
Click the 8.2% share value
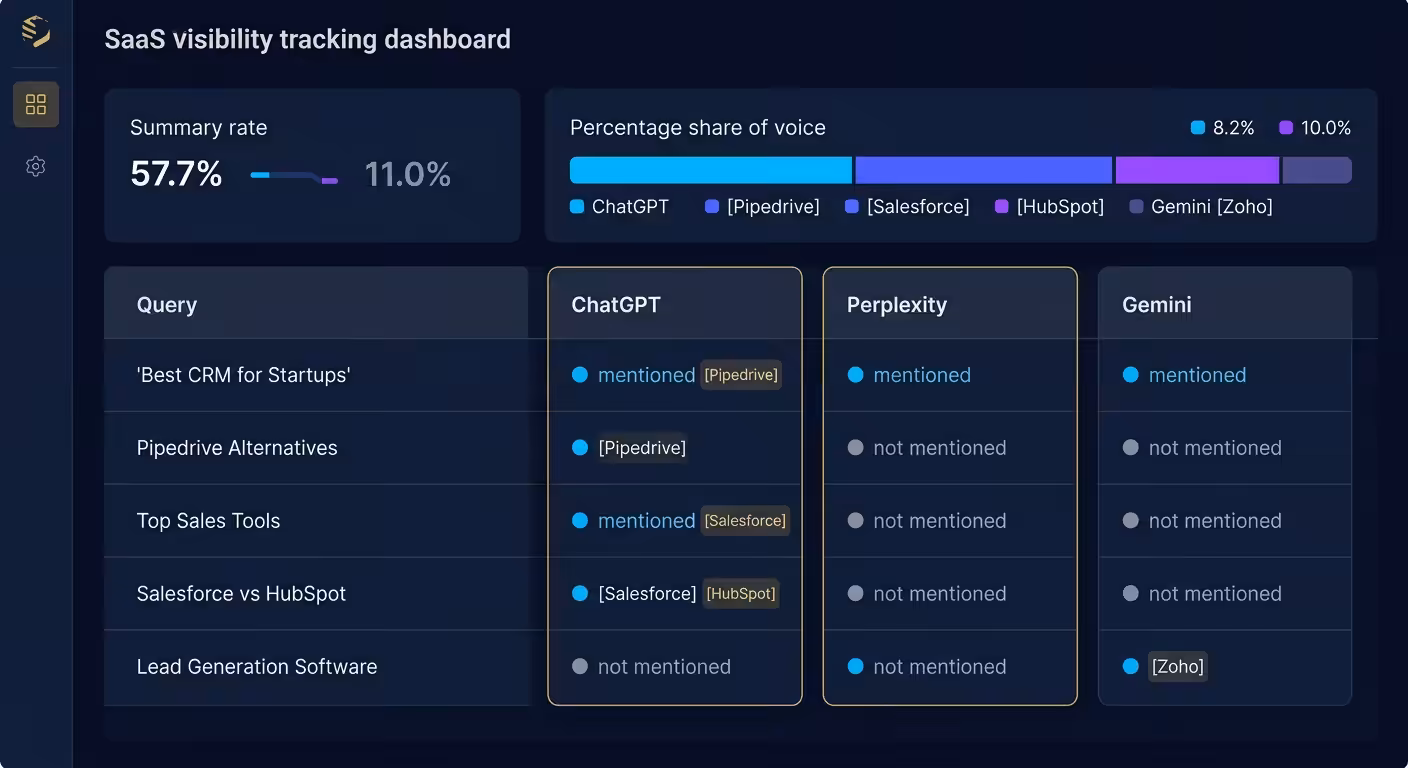1234,128
